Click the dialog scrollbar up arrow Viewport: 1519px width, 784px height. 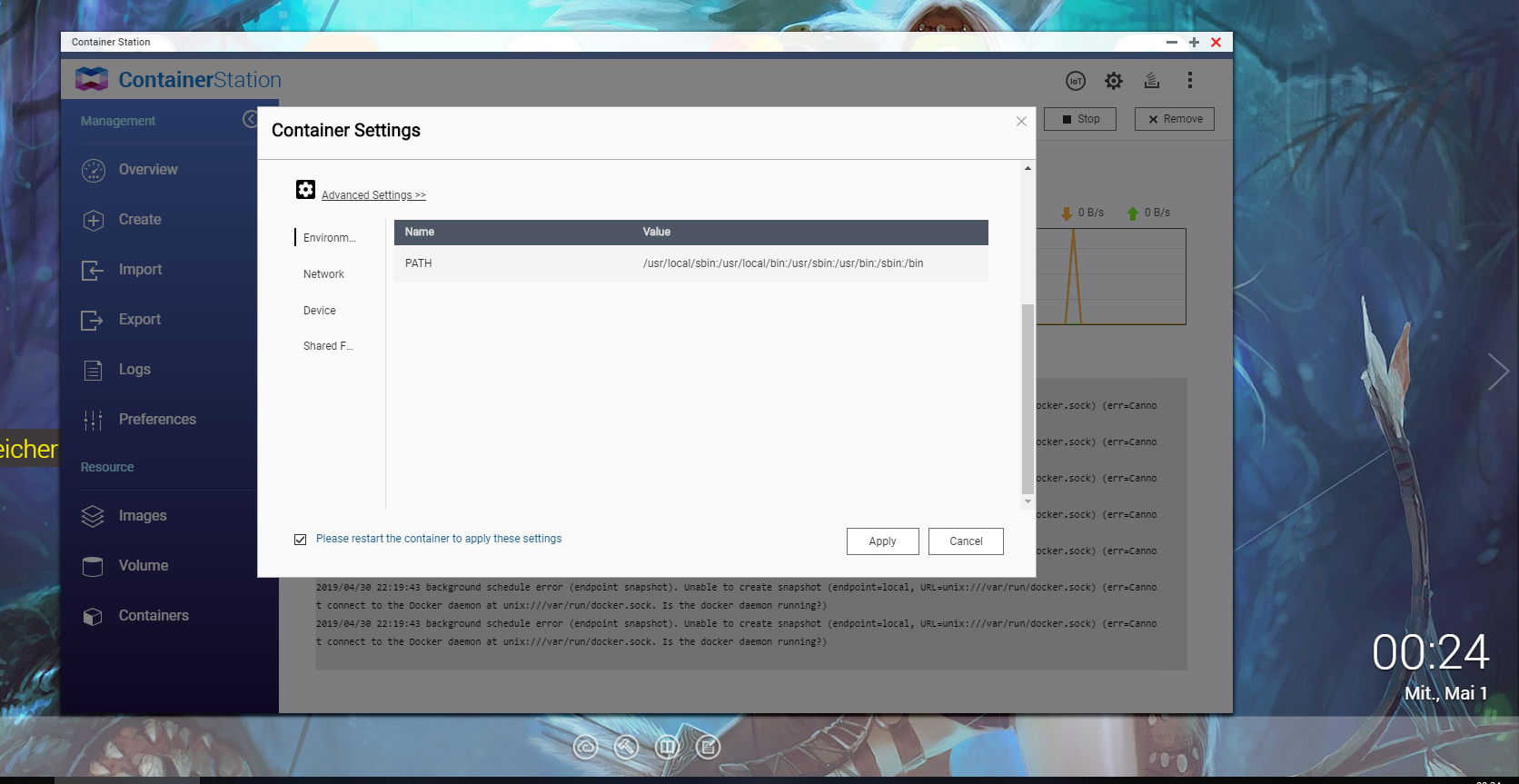(1028, 168)
